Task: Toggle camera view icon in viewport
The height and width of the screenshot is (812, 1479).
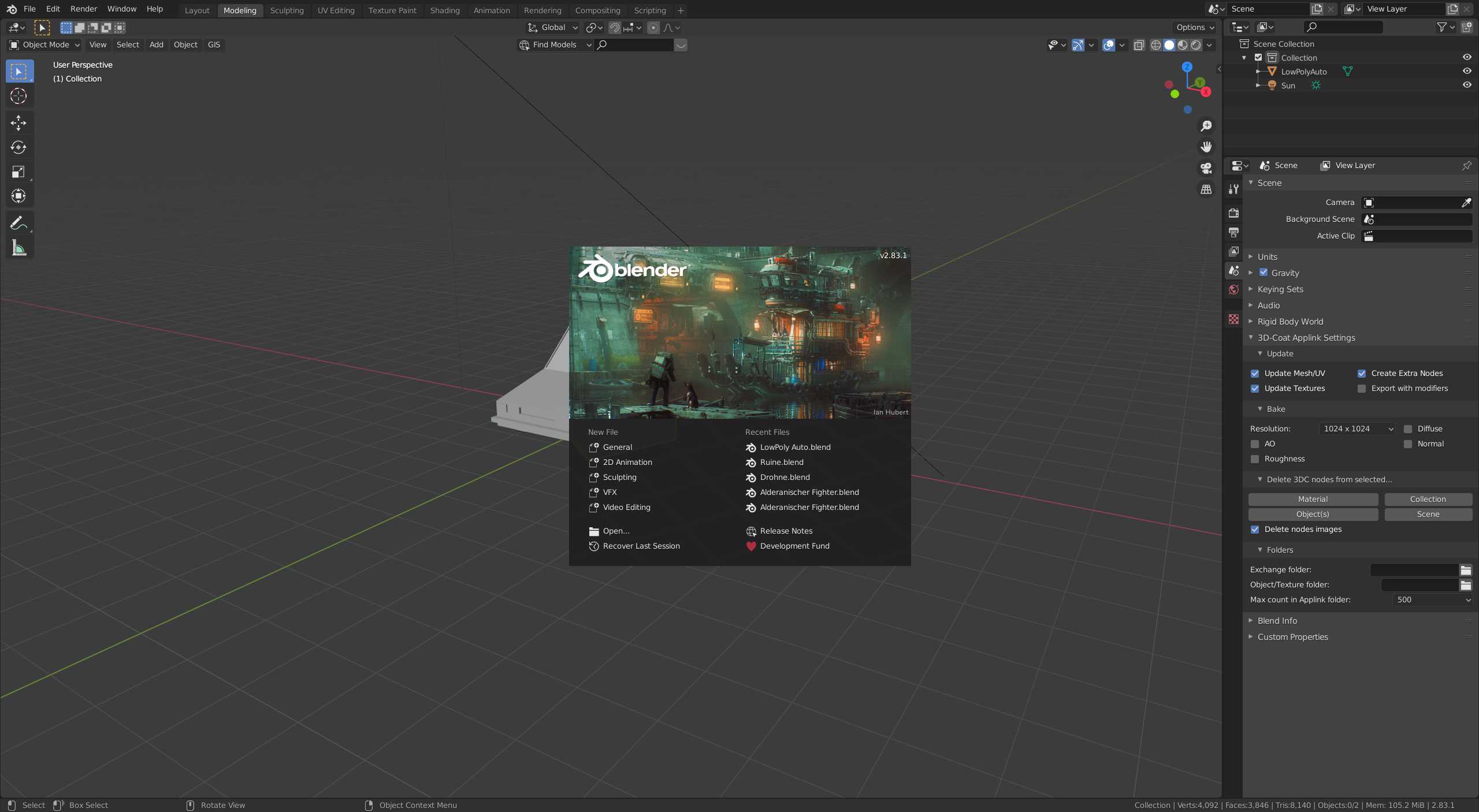Action: tap(1206, 168)
